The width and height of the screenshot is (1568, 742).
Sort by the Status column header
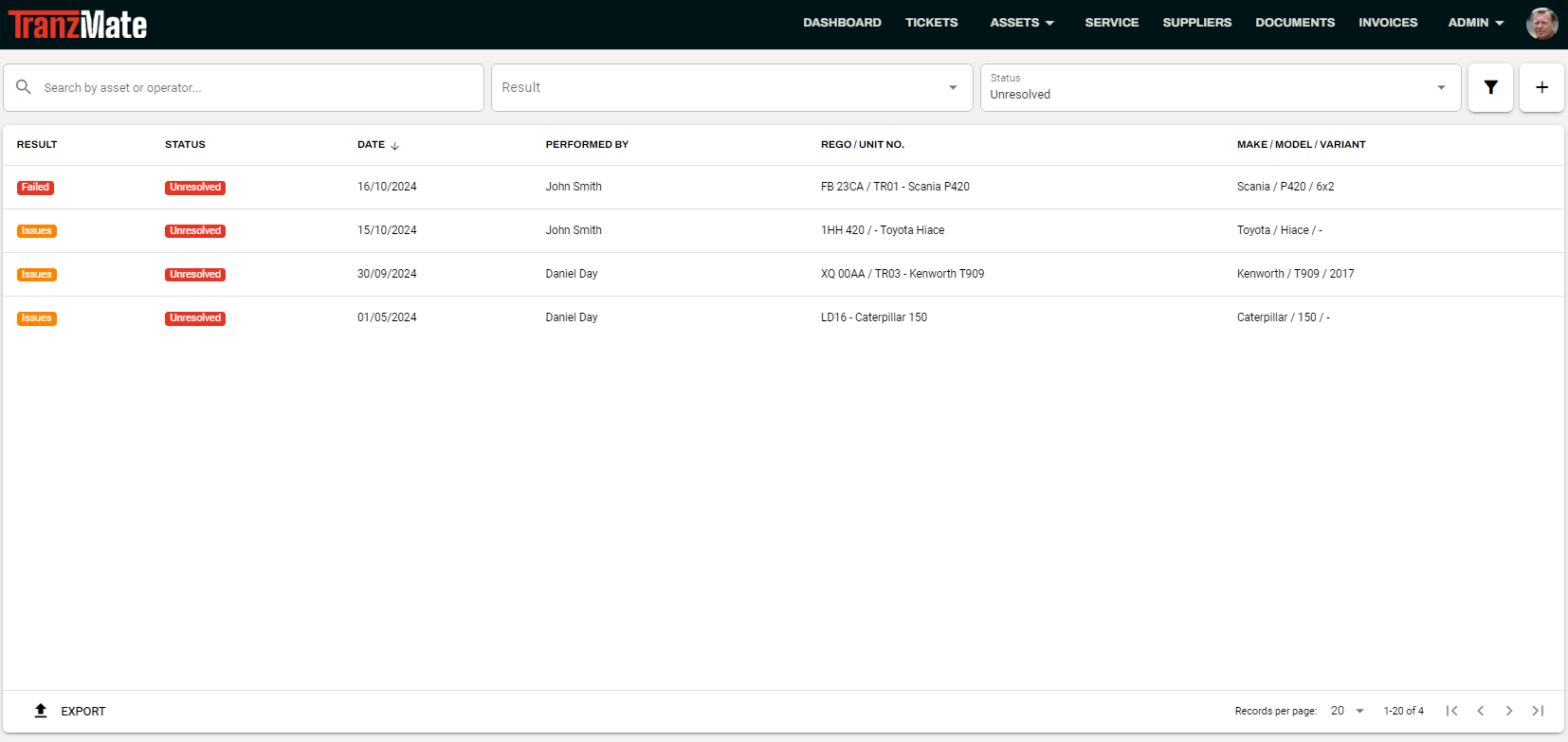[185, 145]
